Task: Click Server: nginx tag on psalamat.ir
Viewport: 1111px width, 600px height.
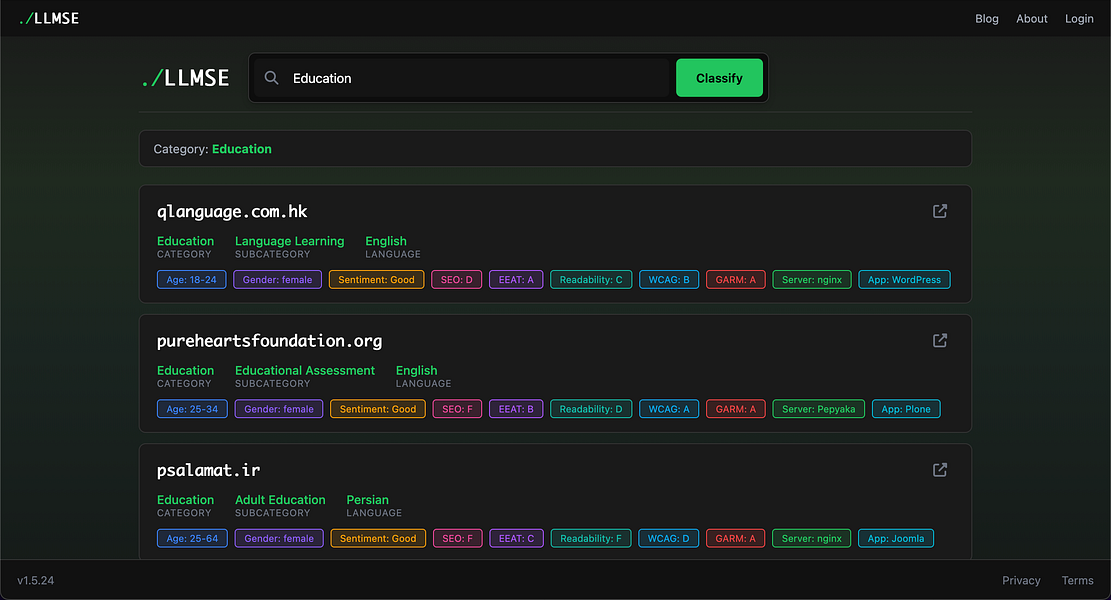Action: pyautogui.click(x=811, y=538)
